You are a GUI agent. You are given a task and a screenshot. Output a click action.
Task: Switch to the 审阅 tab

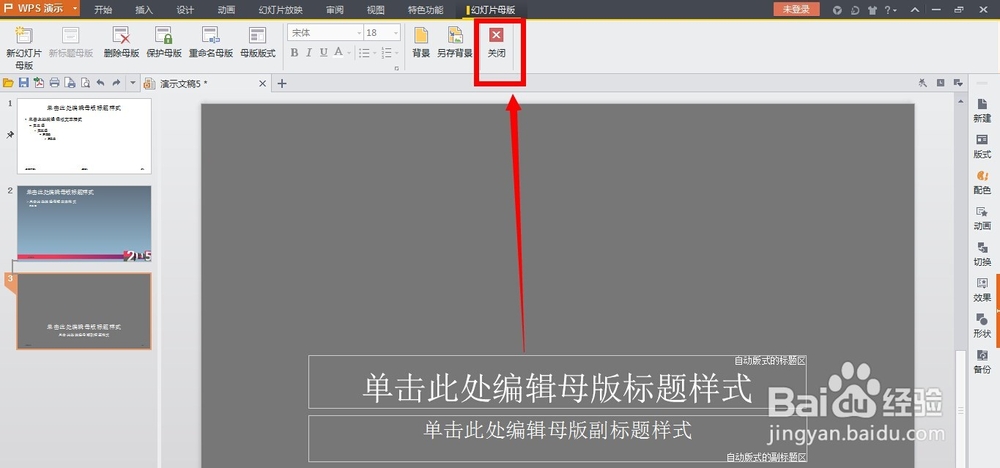[x=334, y=10]
